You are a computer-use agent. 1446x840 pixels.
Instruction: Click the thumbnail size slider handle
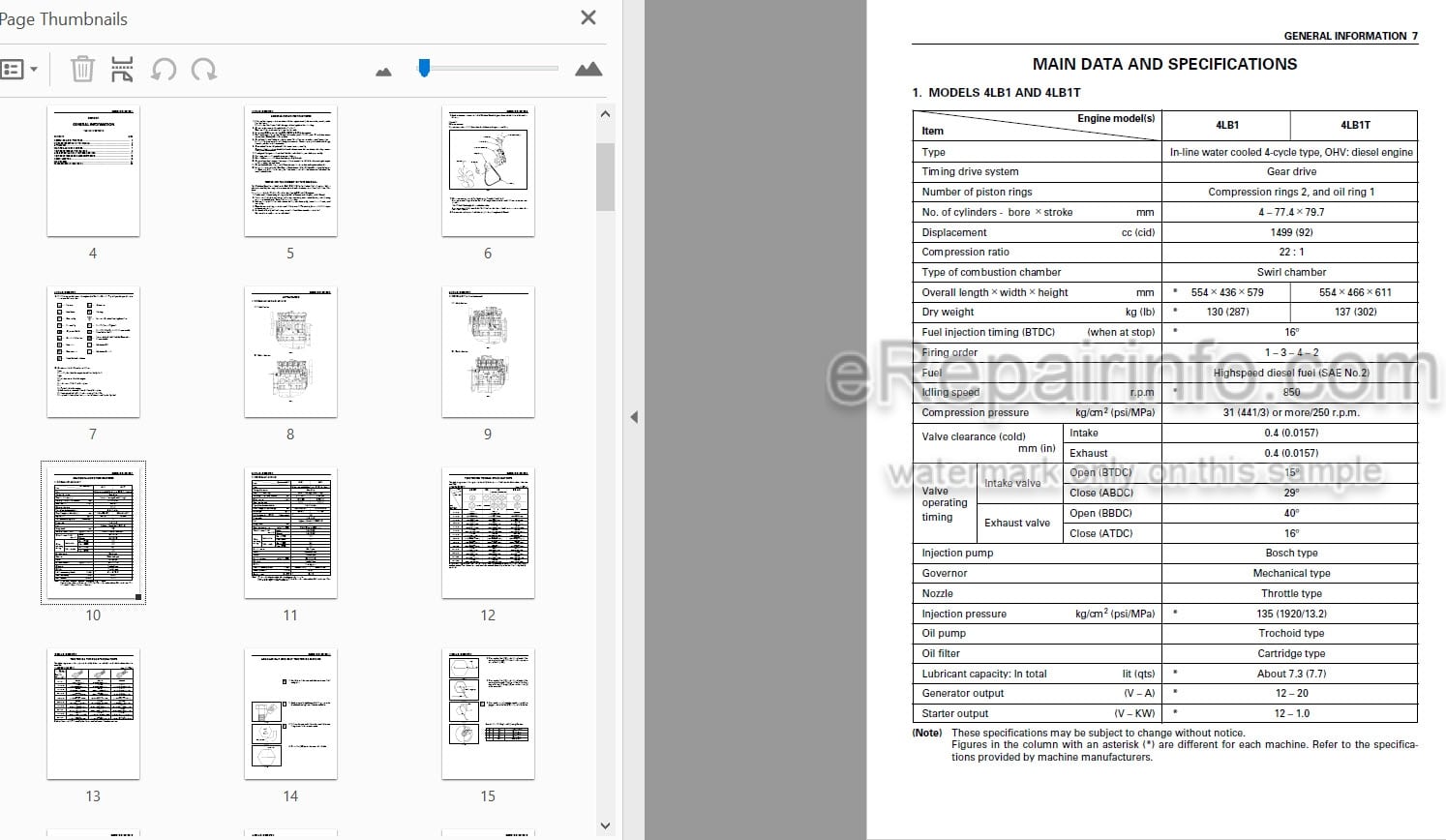[x=424, y=68]
